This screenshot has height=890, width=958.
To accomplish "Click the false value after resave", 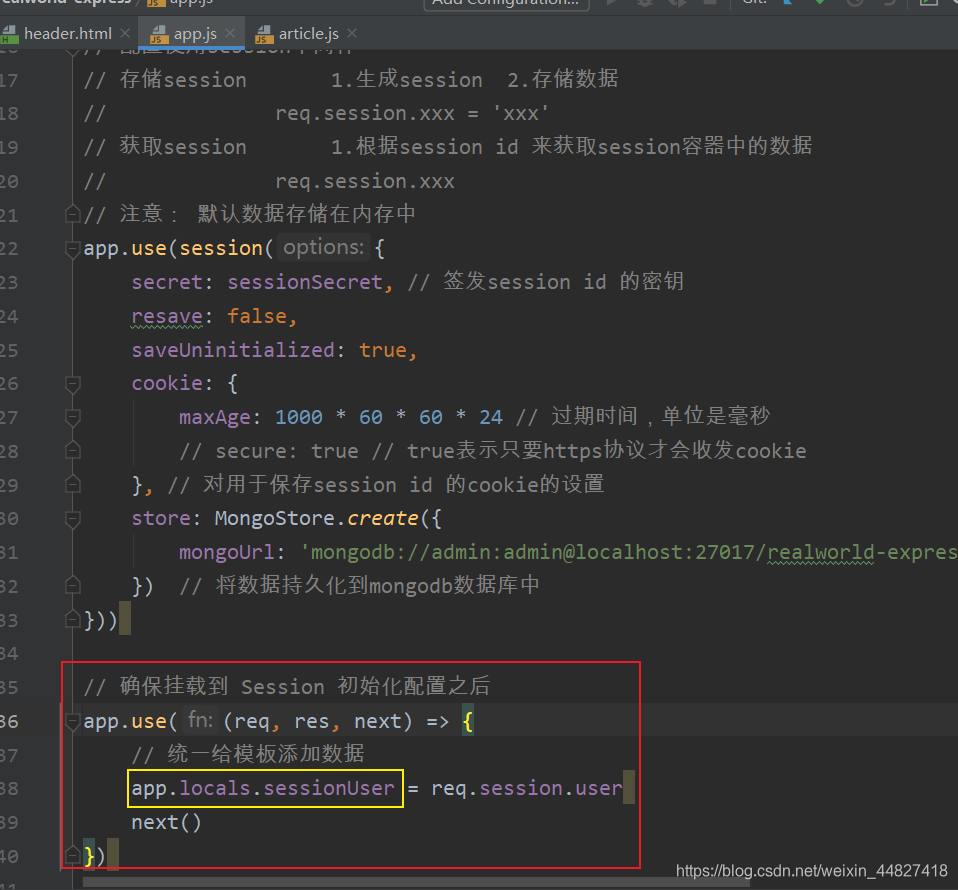I will pyautogui.click(x=257, y=316).
